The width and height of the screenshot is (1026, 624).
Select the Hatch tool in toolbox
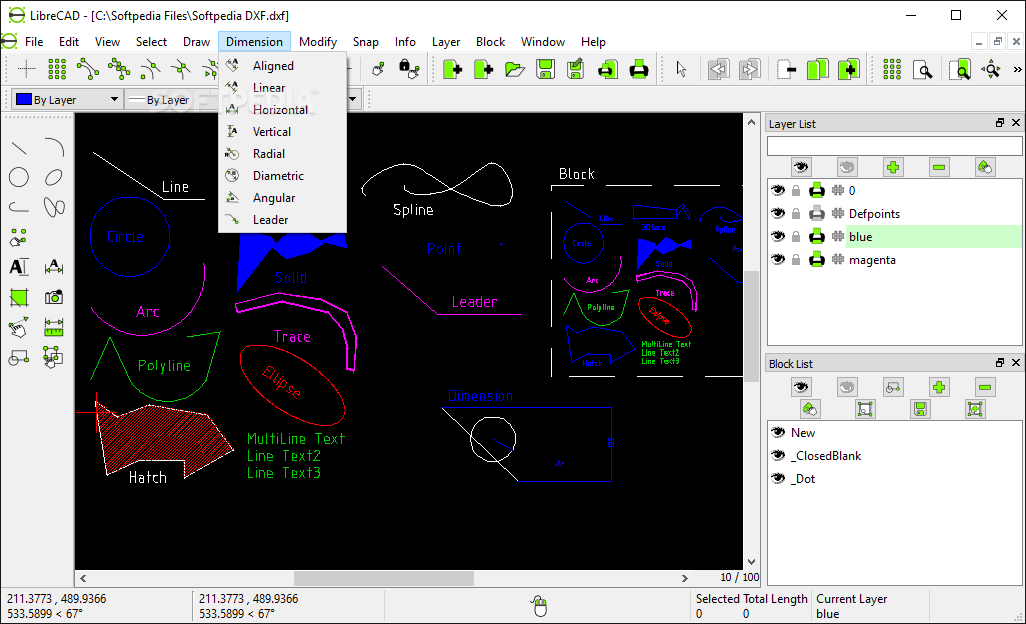coord(19,298)
